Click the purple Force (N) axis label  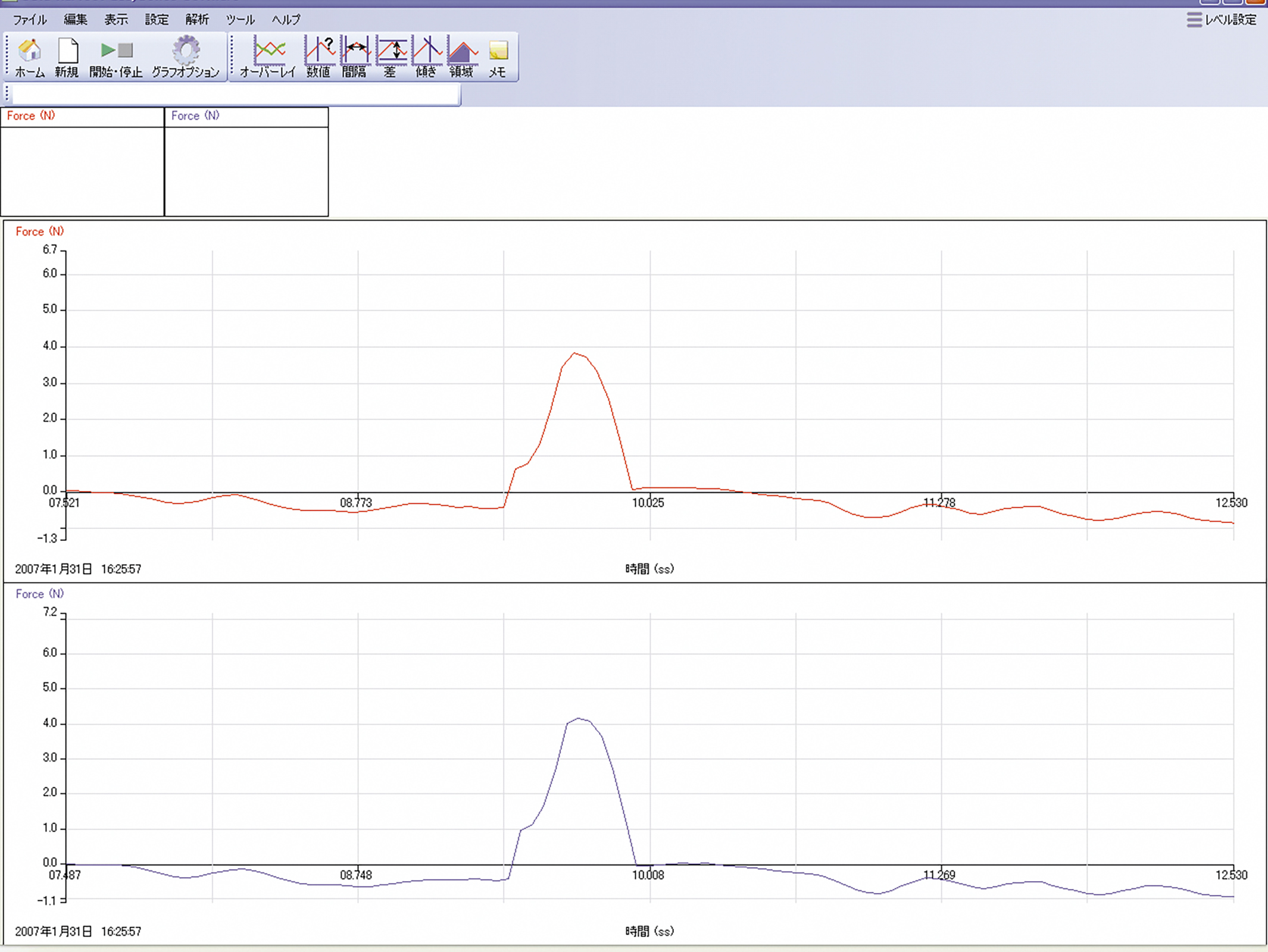39,594
